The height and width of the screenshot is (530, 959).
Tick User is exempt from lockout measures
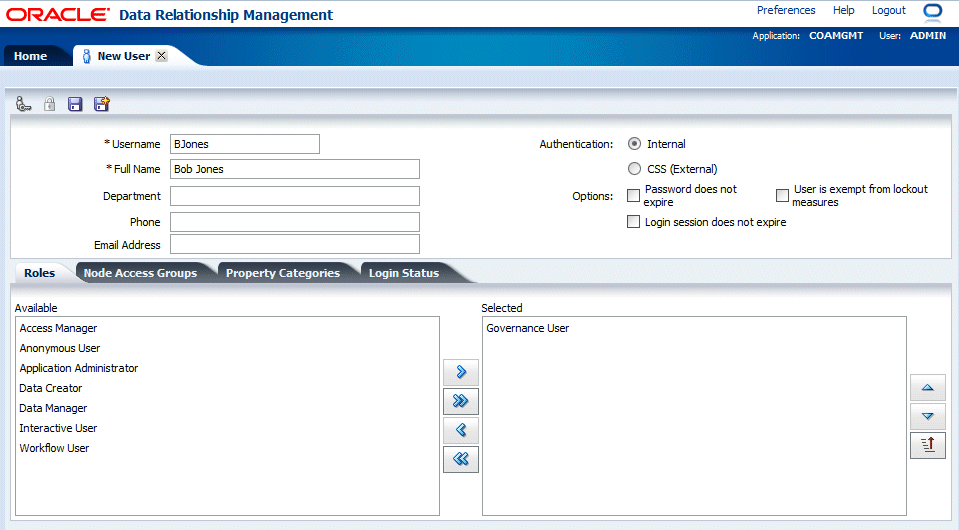(x=782, y=196)
